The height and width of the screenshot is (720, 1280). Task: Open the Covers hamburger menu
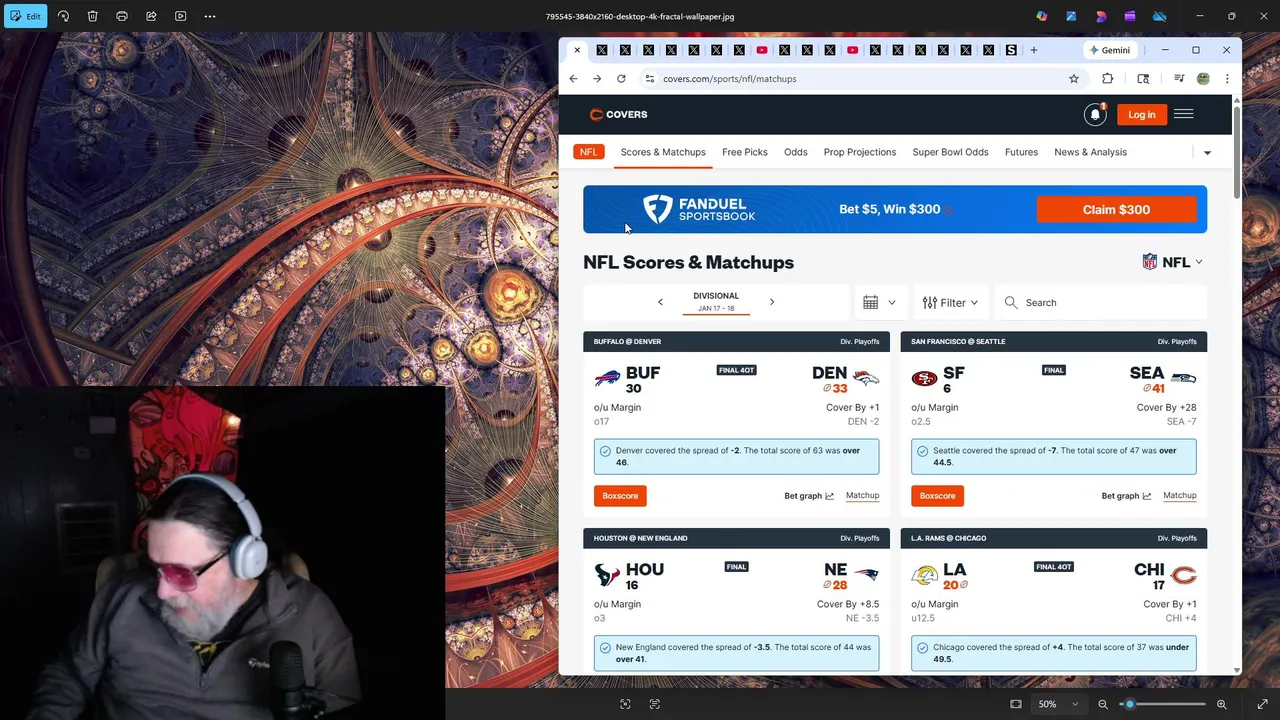point(1184,114)
